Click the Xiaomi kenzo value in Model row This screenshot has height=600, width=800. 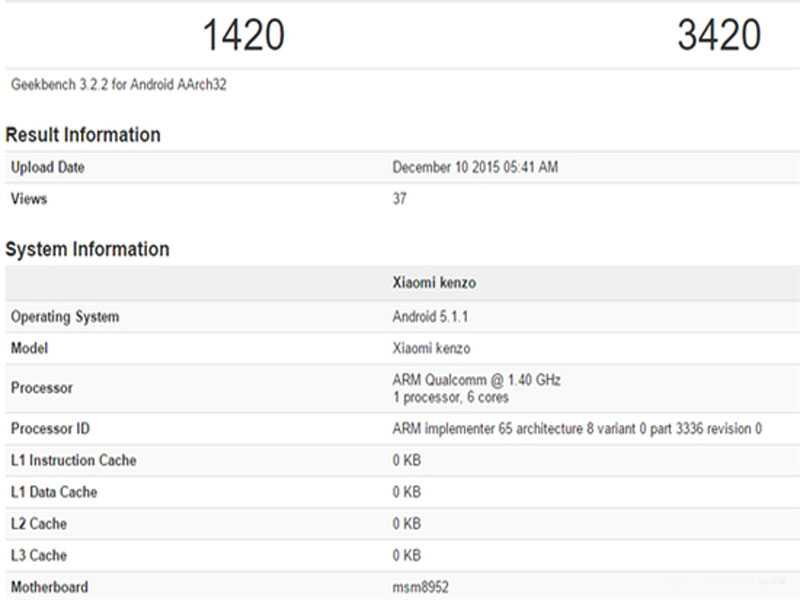431,348
